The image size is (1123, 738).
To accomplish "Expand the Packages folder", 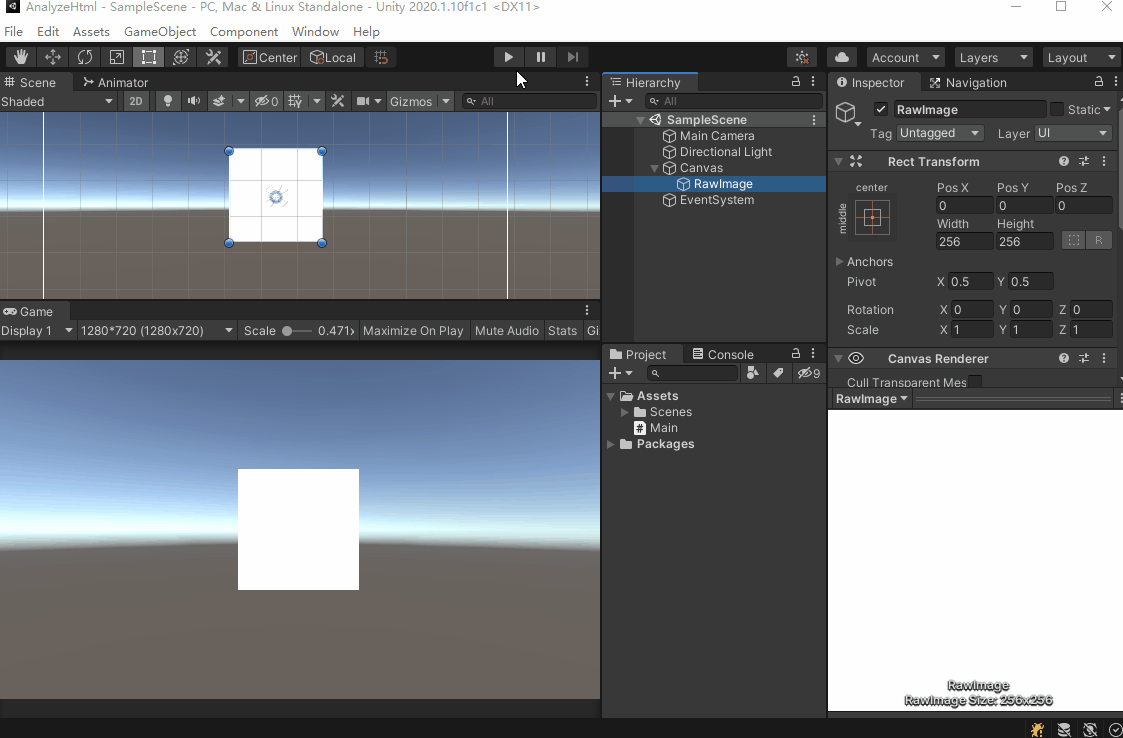I will click(611, 444).
